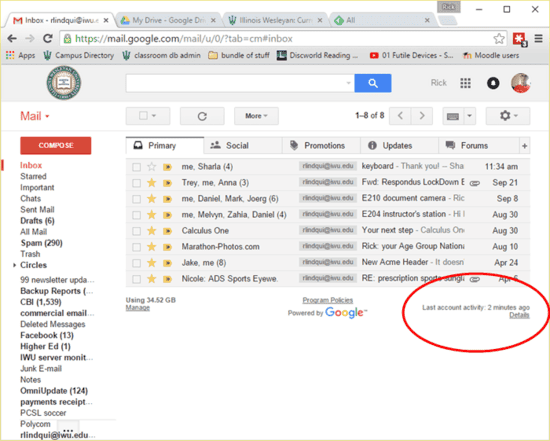Screen dimensions: 550x441
Task: Open the Program Policies link
Action: tap(328, 300)
